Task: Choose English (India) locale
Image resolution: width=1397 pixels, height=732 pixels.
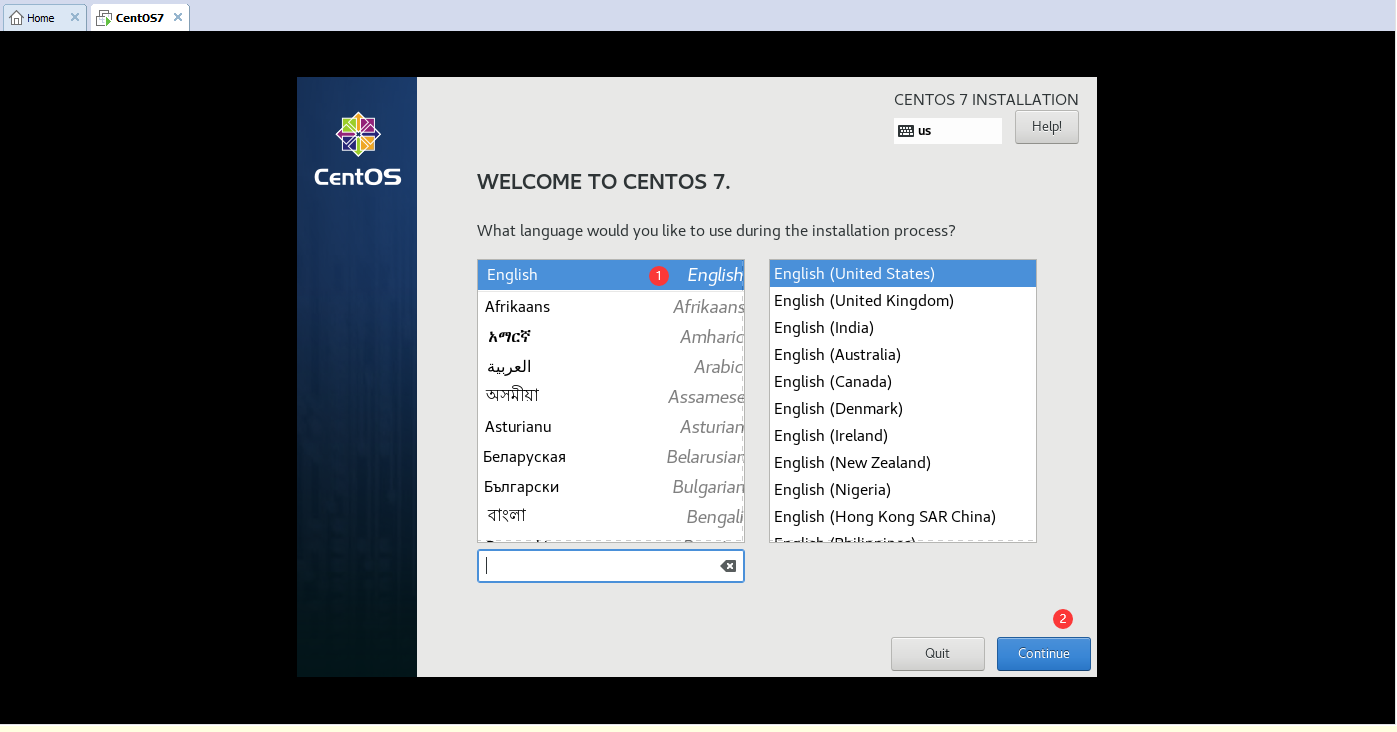Action: click(903, 328)
